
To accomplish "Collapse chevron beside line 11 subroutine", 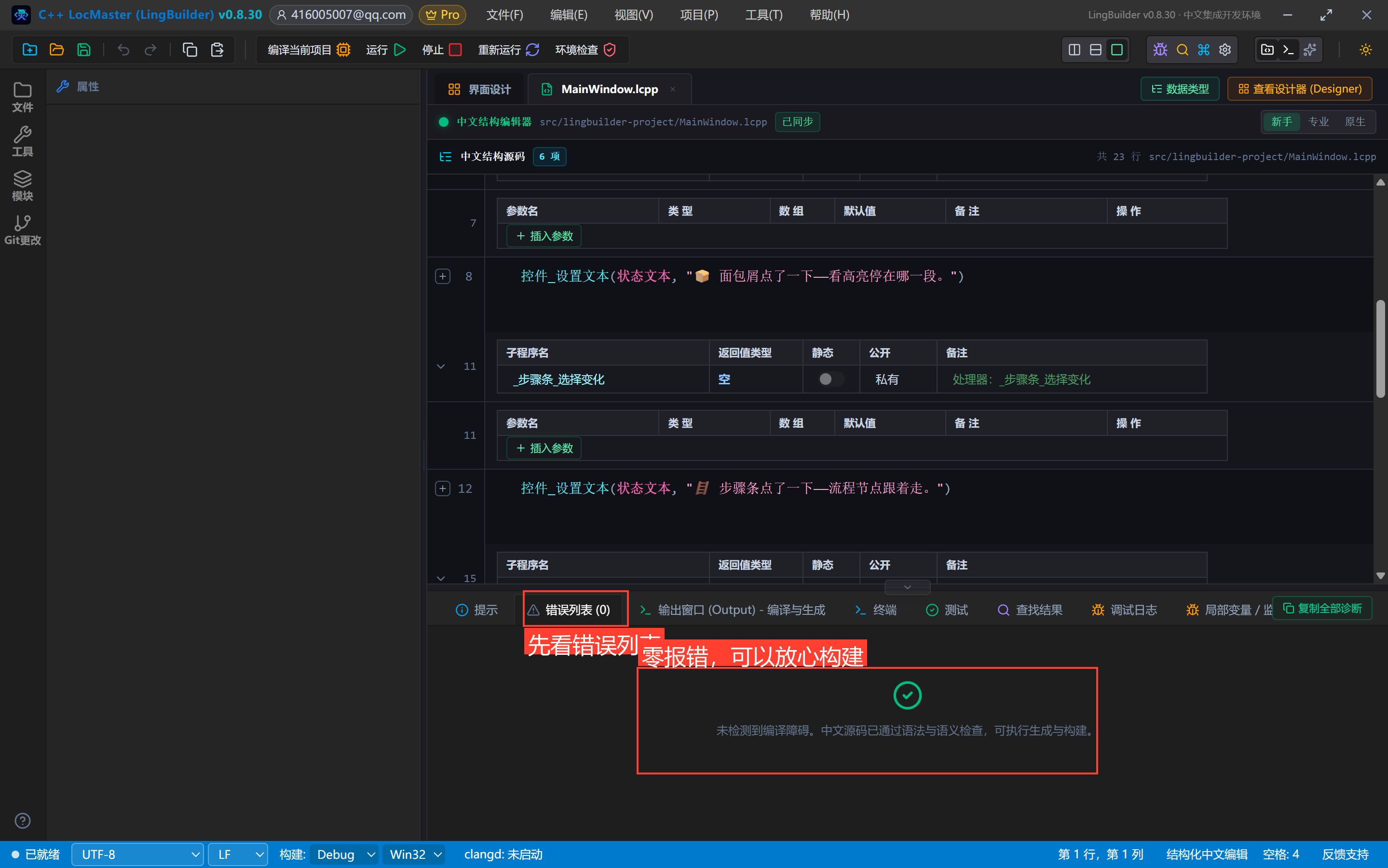I will click(441, 366).
